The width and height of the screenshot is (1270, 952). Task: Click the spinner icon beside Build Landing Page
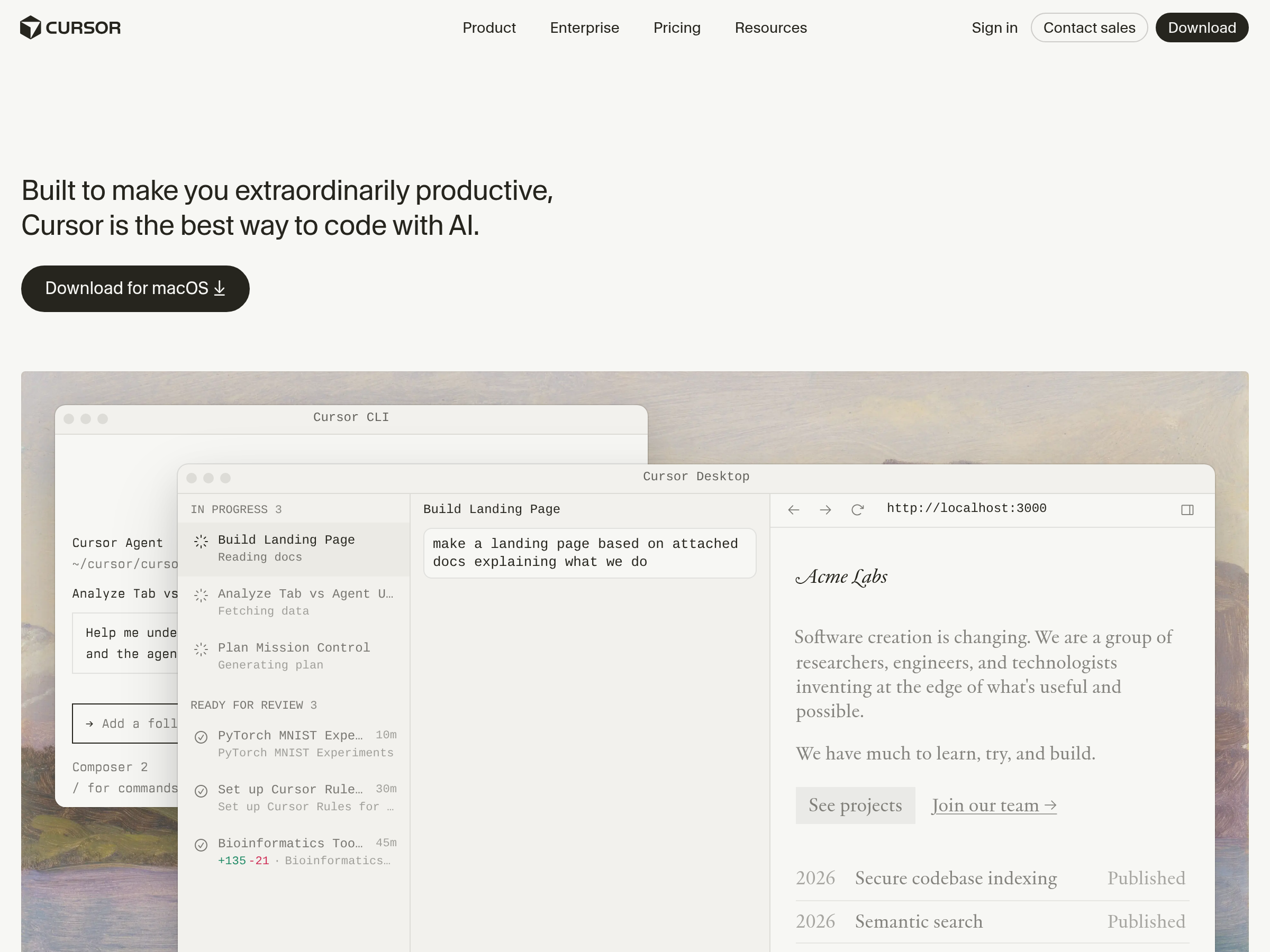[201, 541]
